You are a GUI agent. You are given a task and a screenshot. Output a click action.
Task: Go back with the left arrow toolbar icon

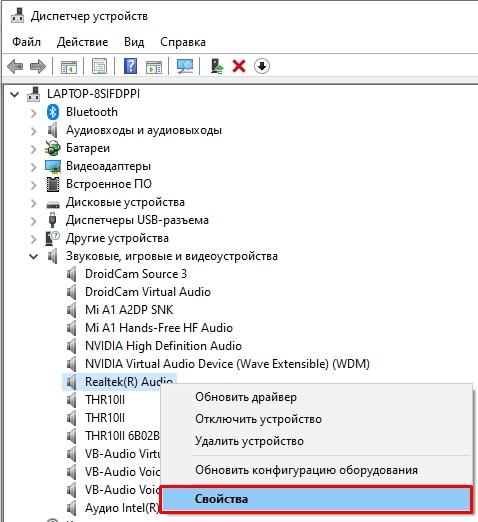click(x=15, y=66)
